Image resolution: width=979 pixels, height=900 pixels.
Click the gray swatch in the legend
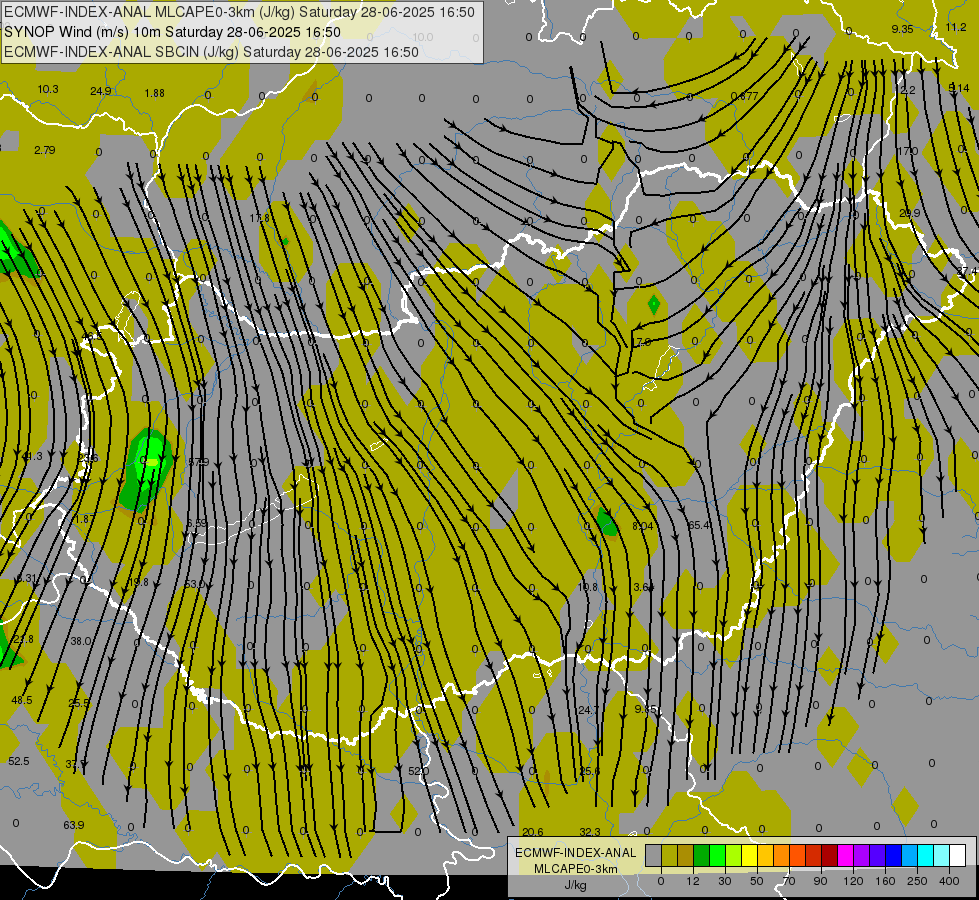[x=653, y=856]
